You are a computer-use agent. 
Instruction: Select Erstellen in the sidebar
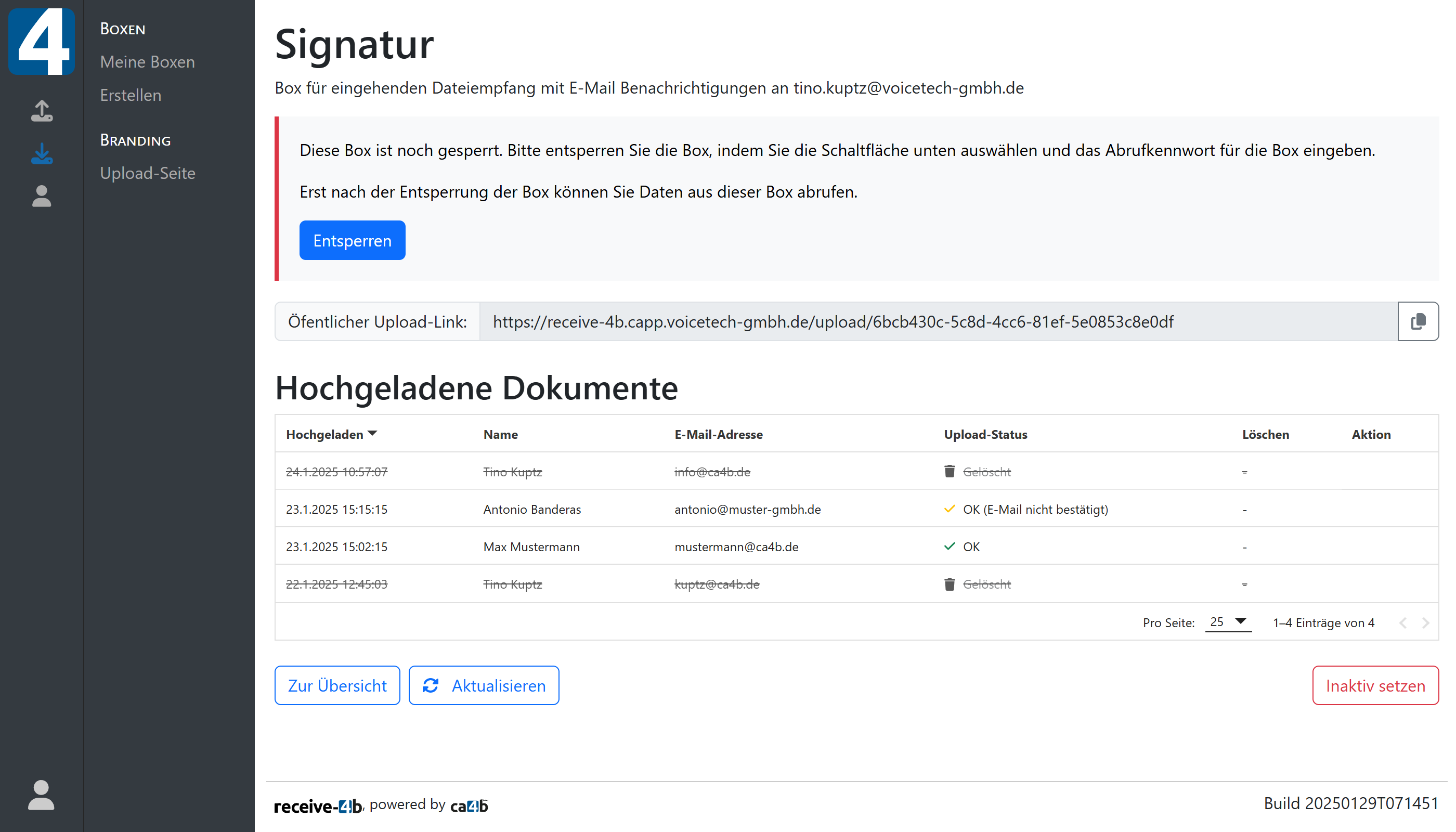[x=131, y=95]
